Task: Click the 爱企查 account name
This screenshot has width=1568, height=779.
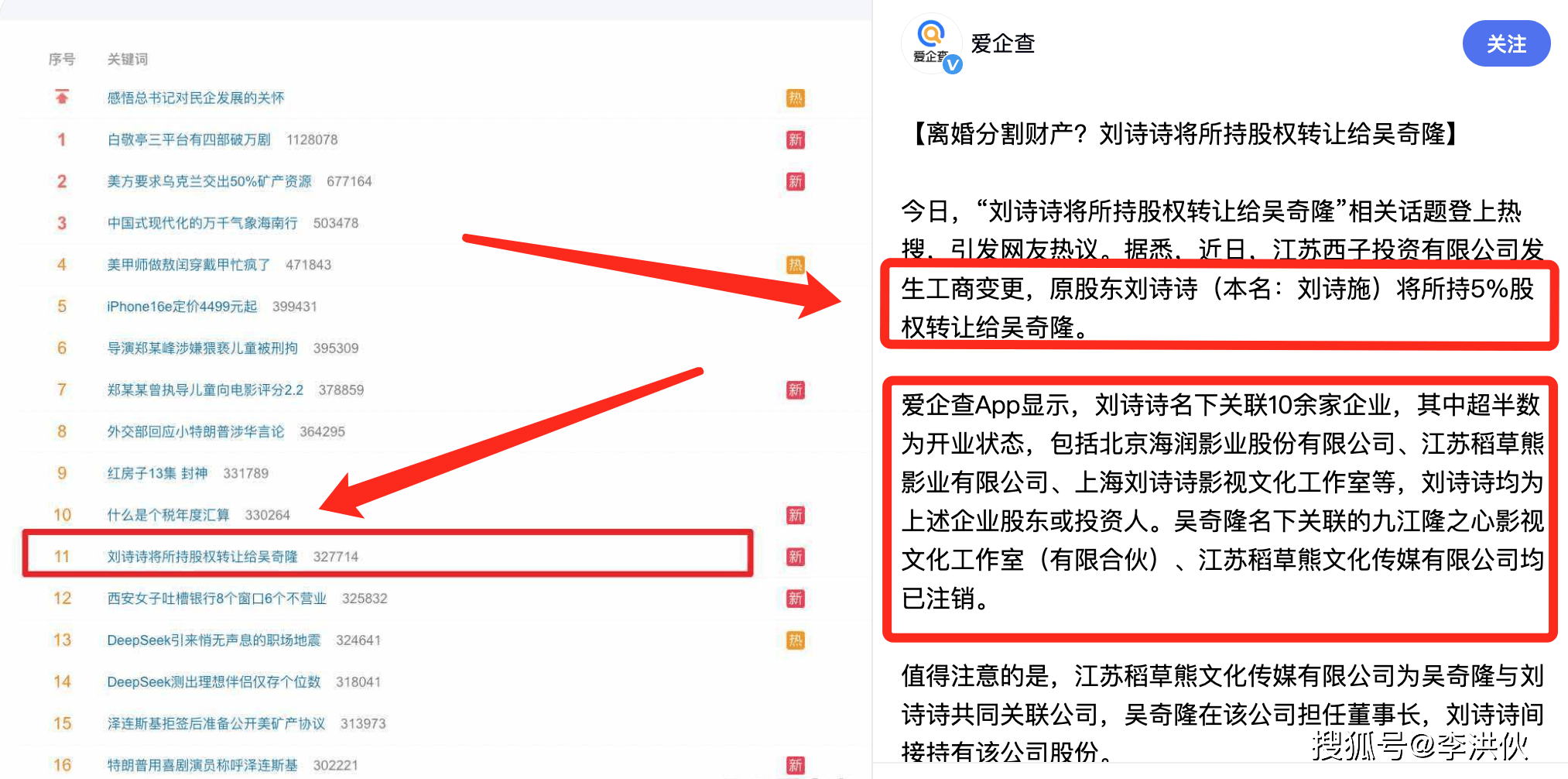Action: coord(1003,43)
